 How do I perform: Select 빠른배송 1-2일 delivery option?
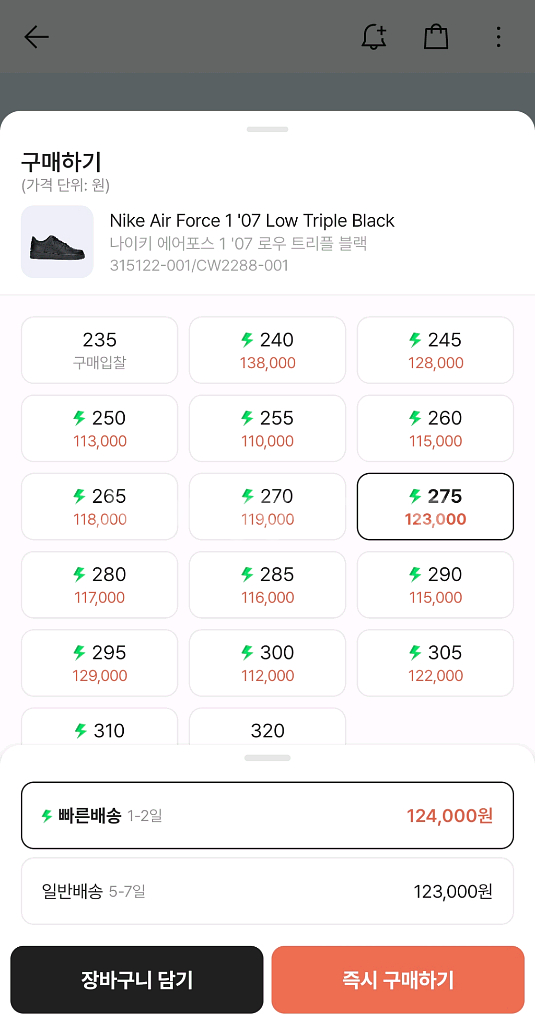point(267,816)
